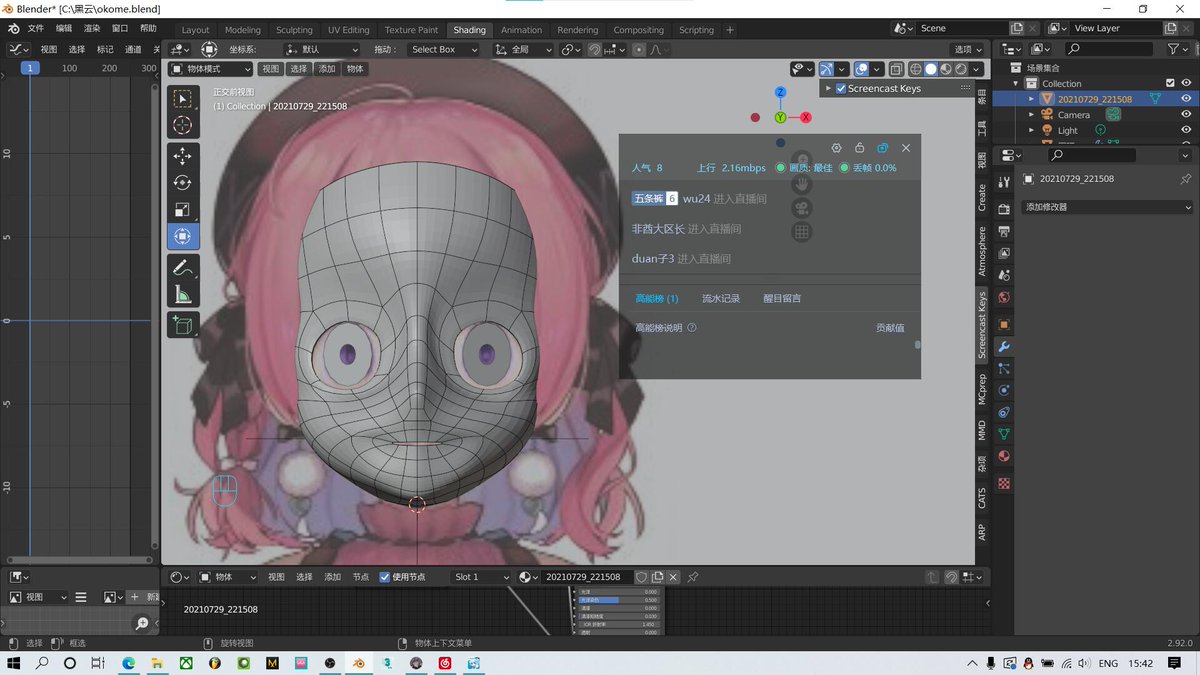The height and width of the screenshot is (675, 1200).
Task: Open the View Layer properties tab
Action: pos(1004,254)
